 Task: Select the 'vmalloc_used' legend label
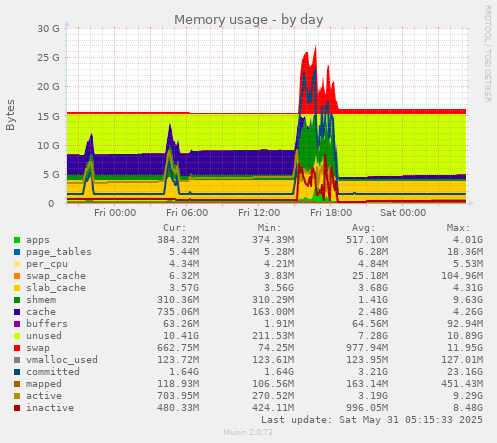(62, 360)
